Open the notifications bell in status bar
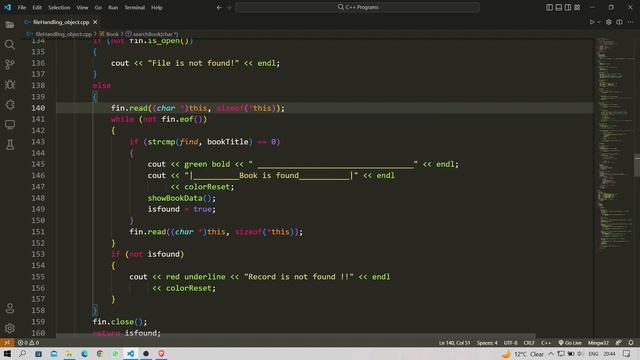Image resolution: width=640 pixels, height=360 pixels. 631,343
